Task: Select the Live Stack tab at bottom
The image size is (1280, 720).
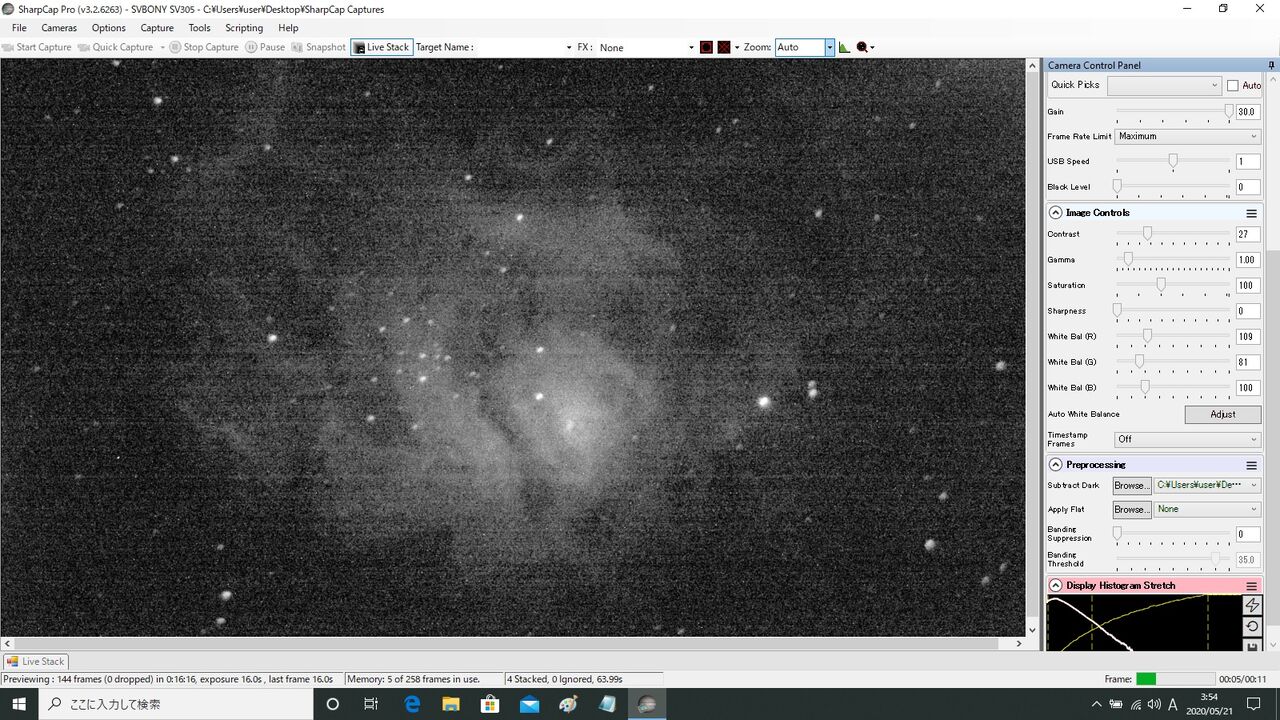Action: 35,661
